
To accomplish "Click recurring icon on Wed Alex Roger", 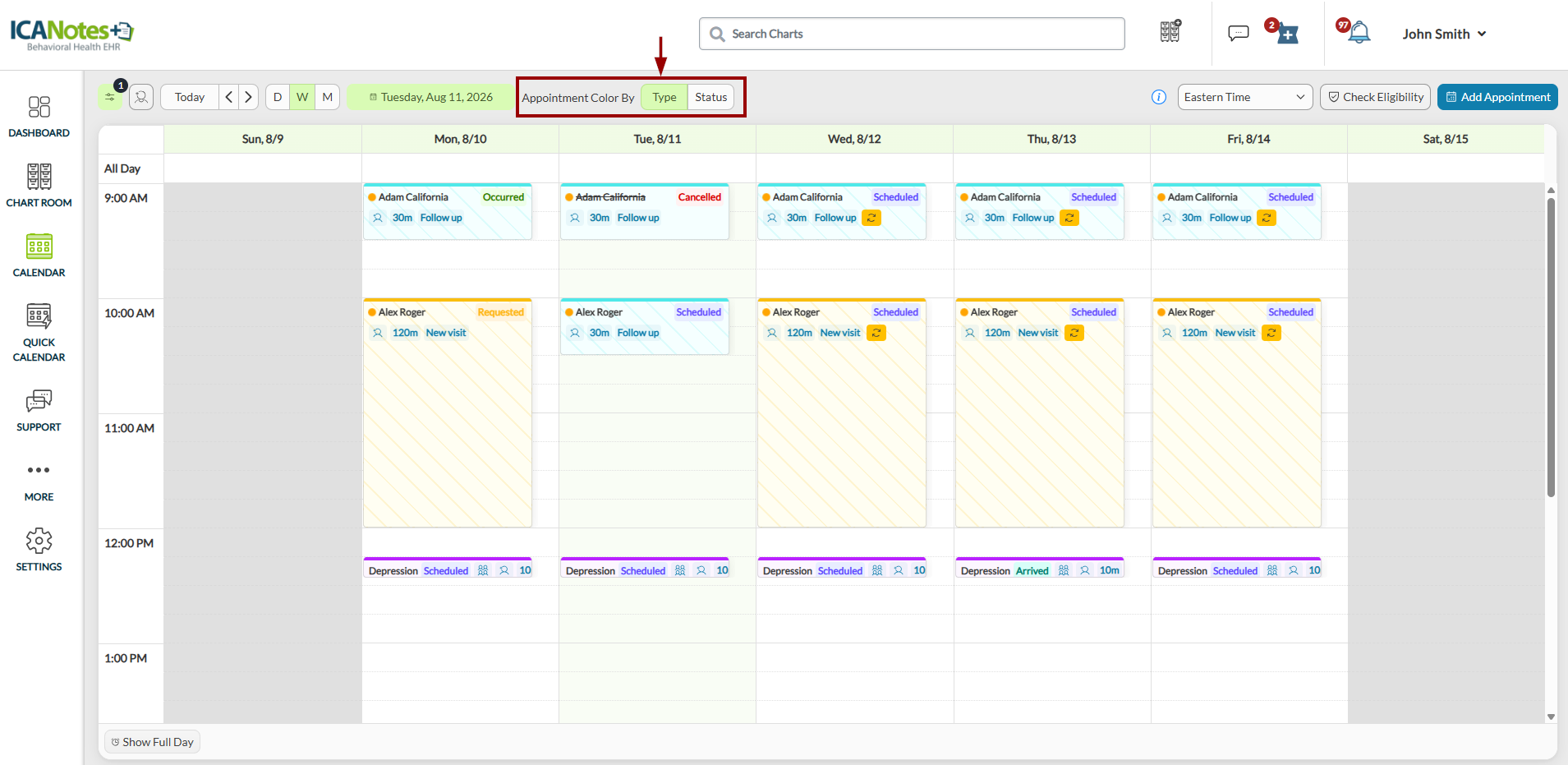I will pos(876,333).
